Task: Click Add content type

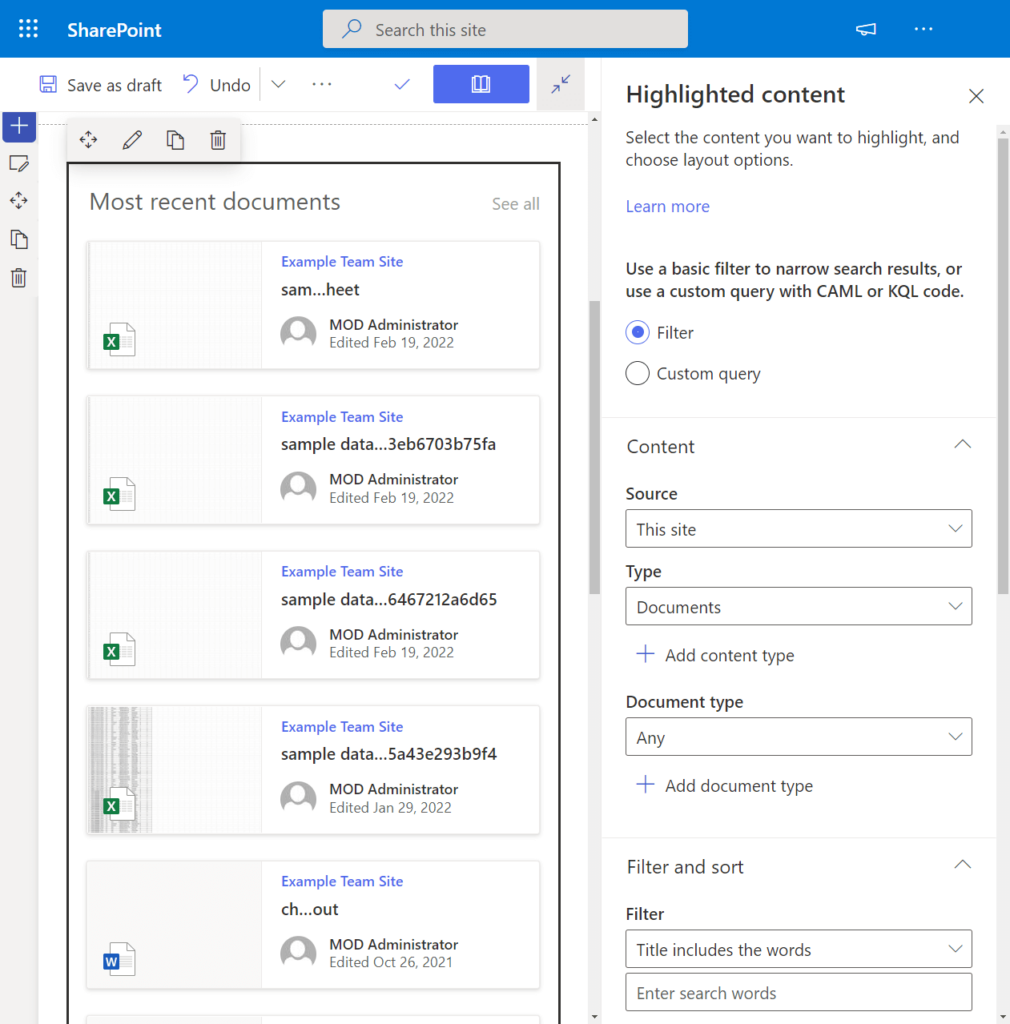Action: [x=716, y=655]
